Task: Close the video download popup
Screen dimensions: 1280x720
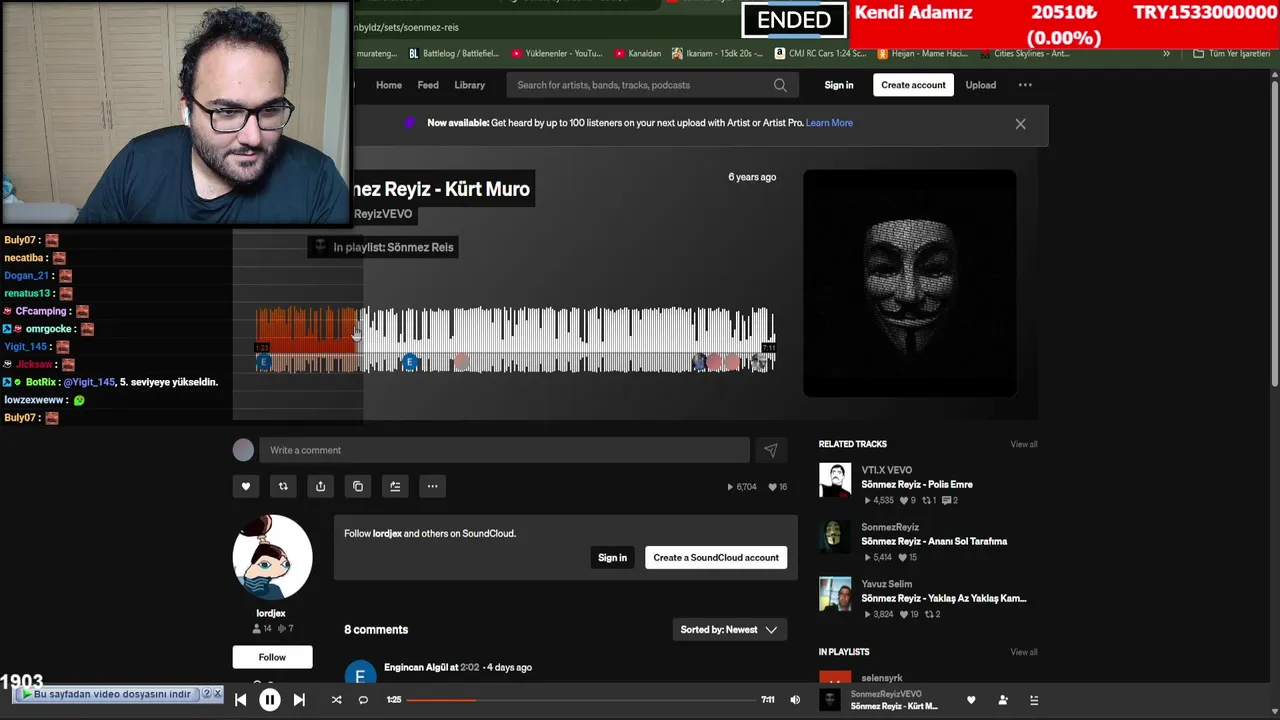Action: 218,693
